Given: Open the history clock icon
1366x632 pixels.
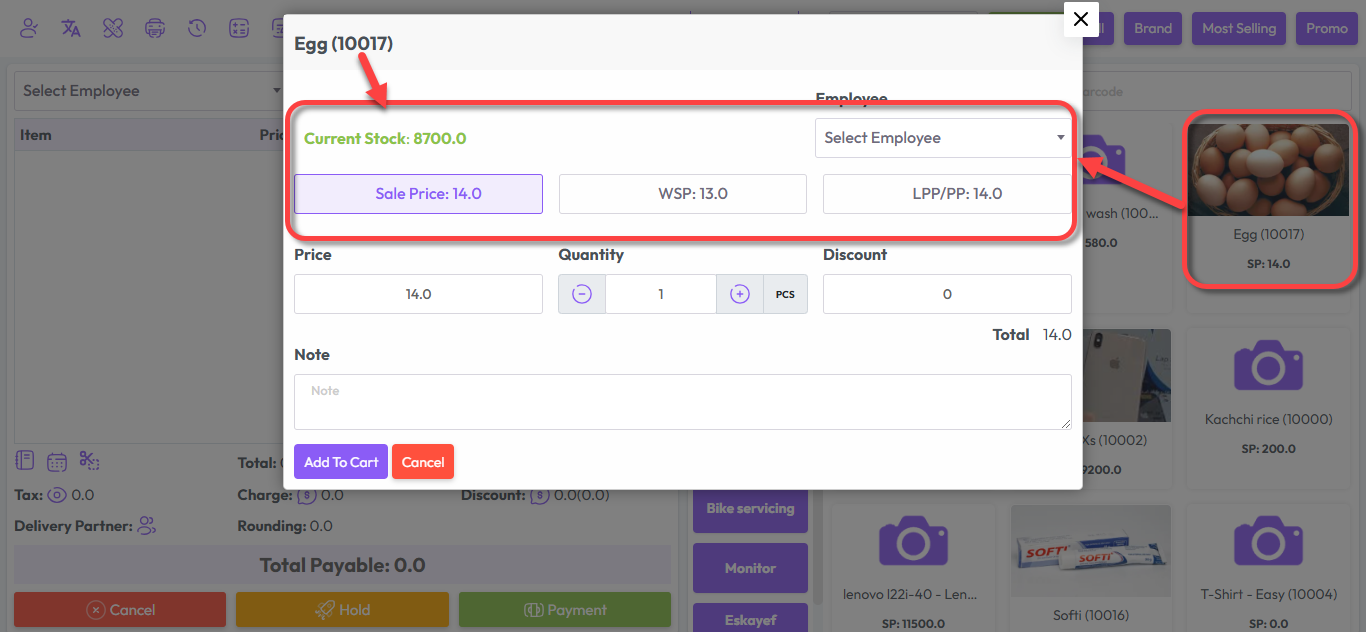Looking at the screenshot, I should click(x=197, y=28).
